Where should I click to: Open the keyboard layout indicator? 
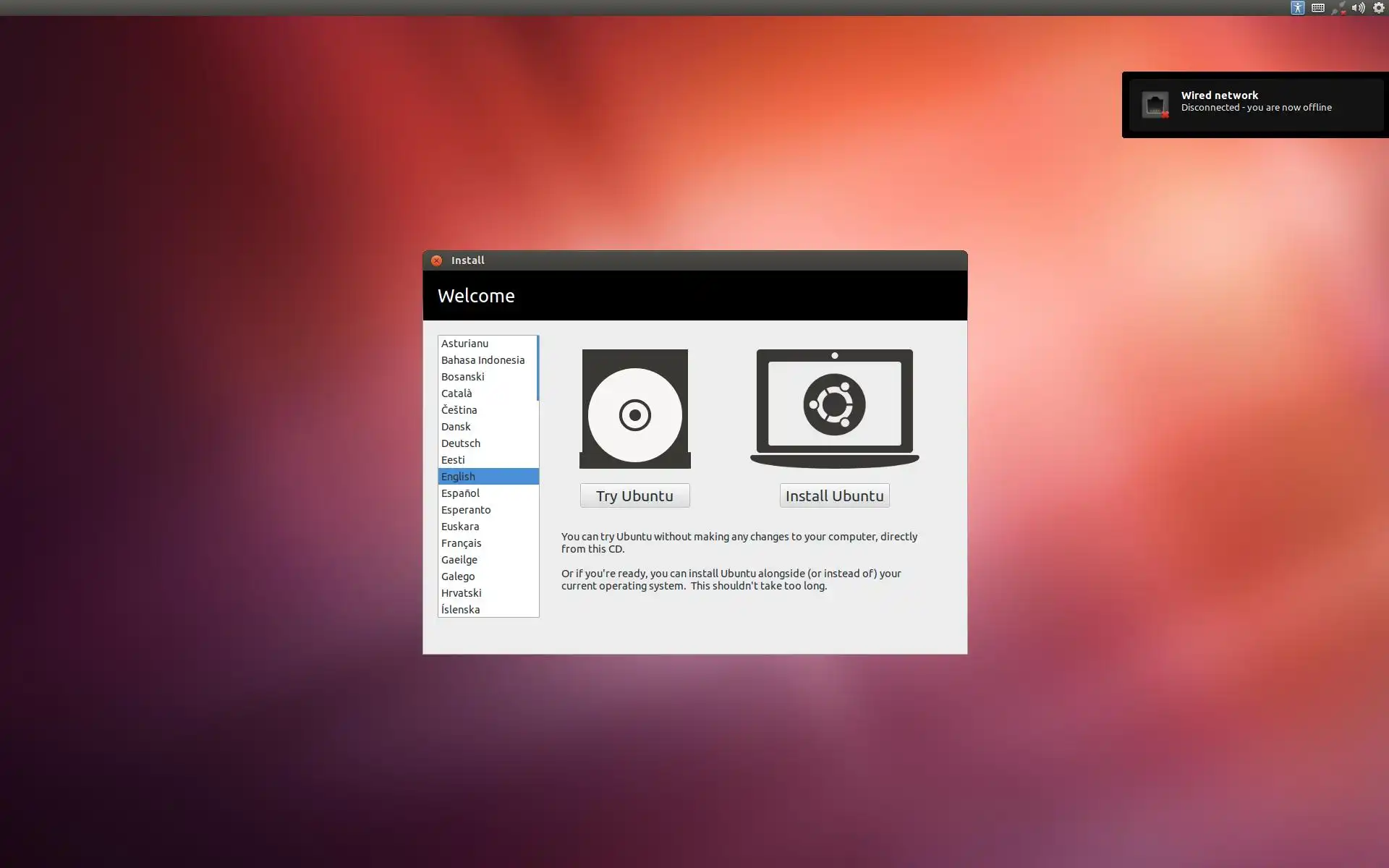(x=1318, y=8)
